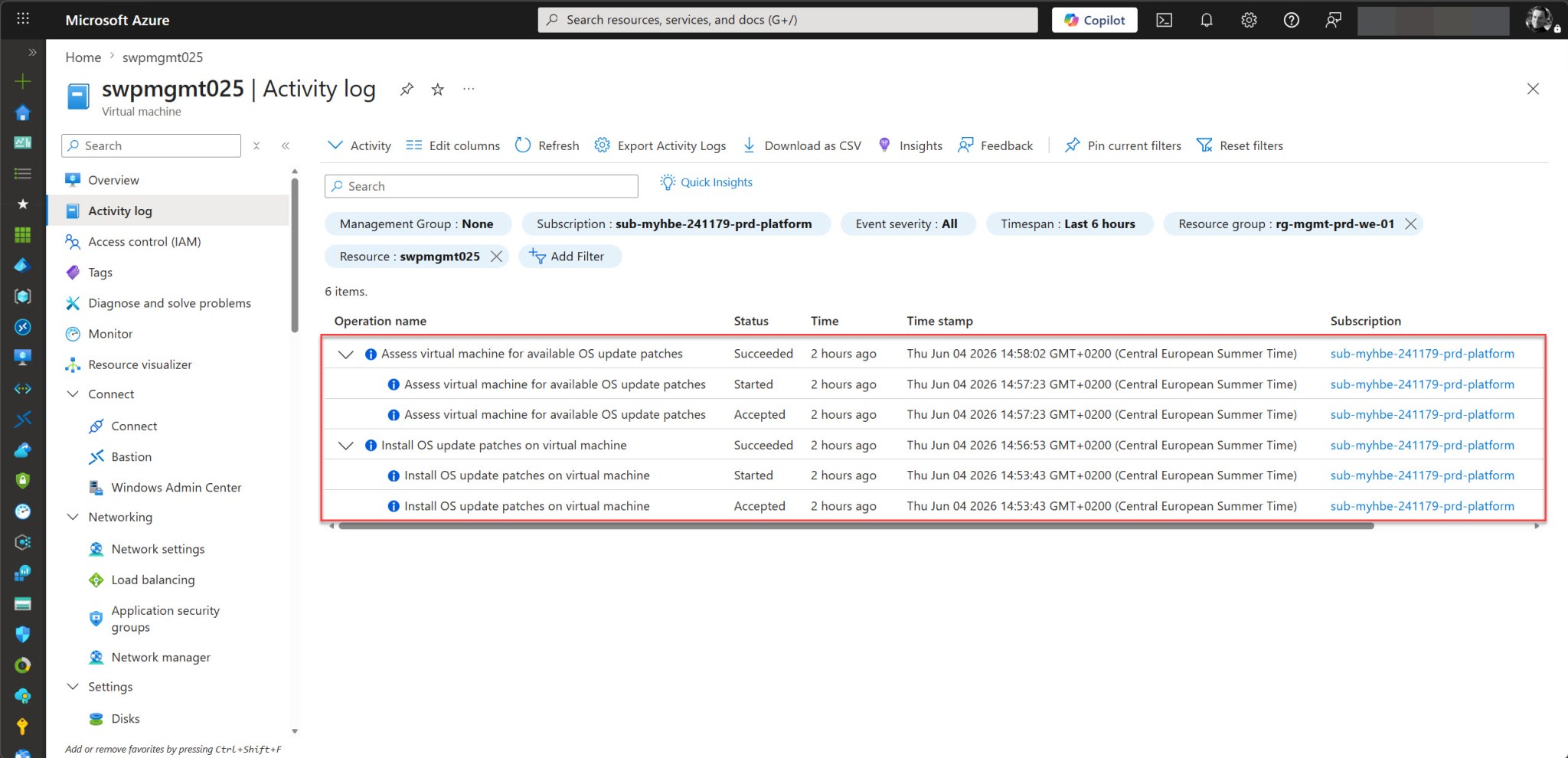The width and height of the screenshot is (1568, 758).
Task: Collapse the Networking section in menu
Action: [x=73, y=517]
